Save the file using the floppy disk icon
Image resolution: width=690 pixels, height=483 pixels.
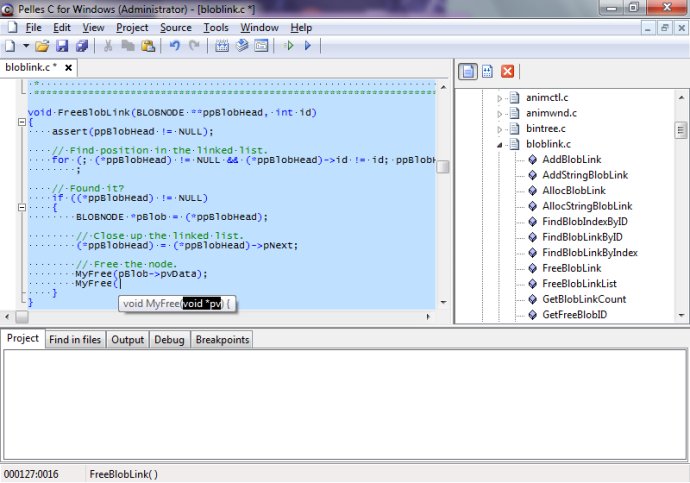point(61,46)
